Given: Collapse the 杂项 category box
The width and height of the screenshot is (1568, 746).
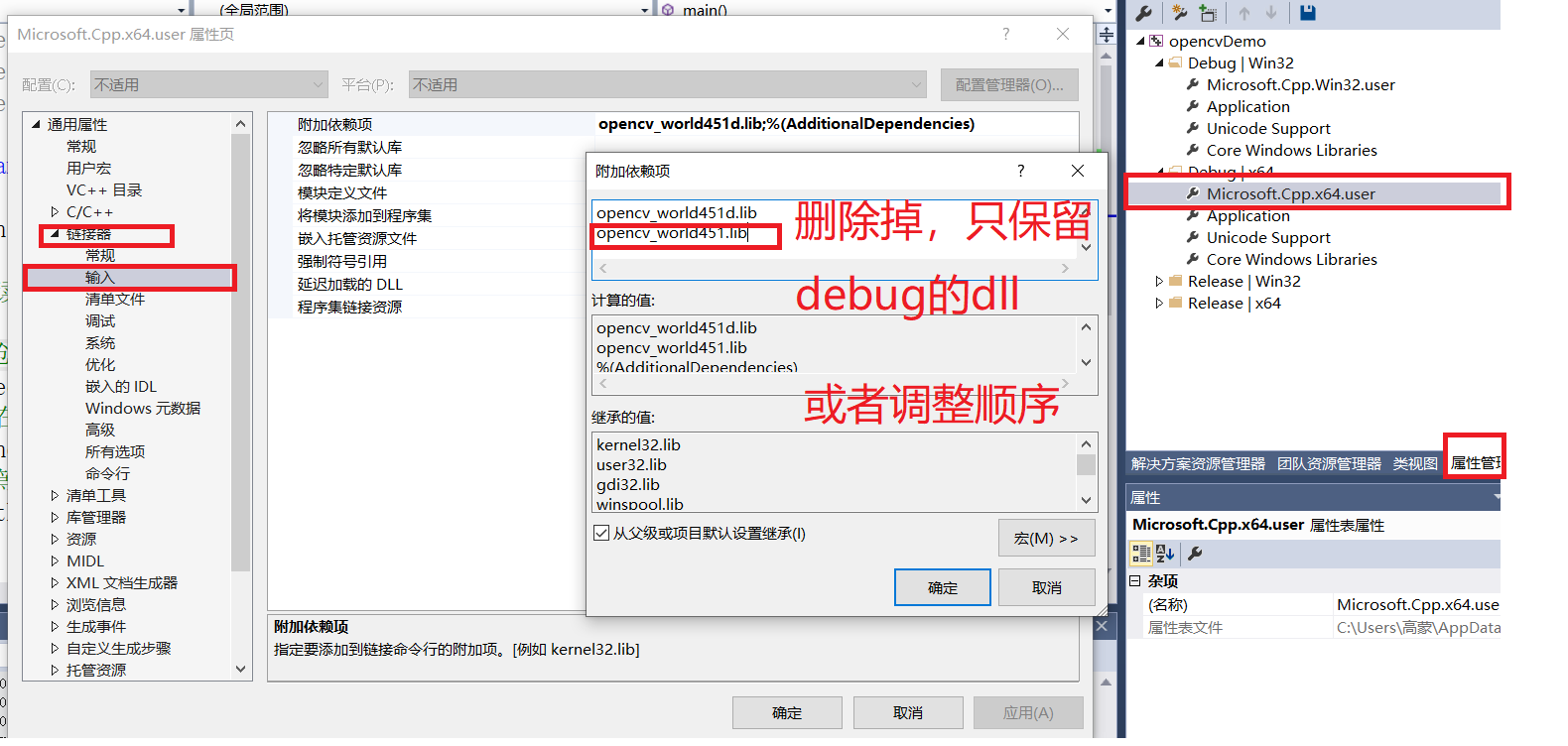Looking at the screenshot, I should tap(1135, 580).
